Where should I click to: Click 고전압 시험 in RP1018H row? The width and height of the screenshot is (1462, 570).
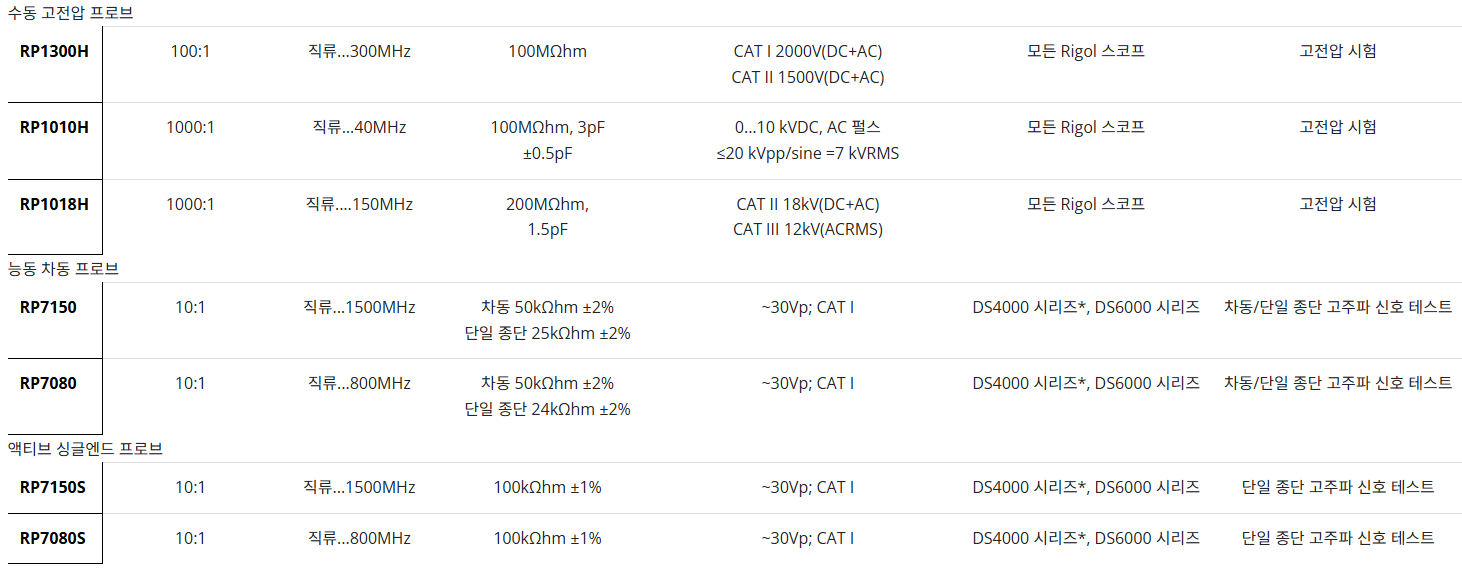click(1337, 204)
